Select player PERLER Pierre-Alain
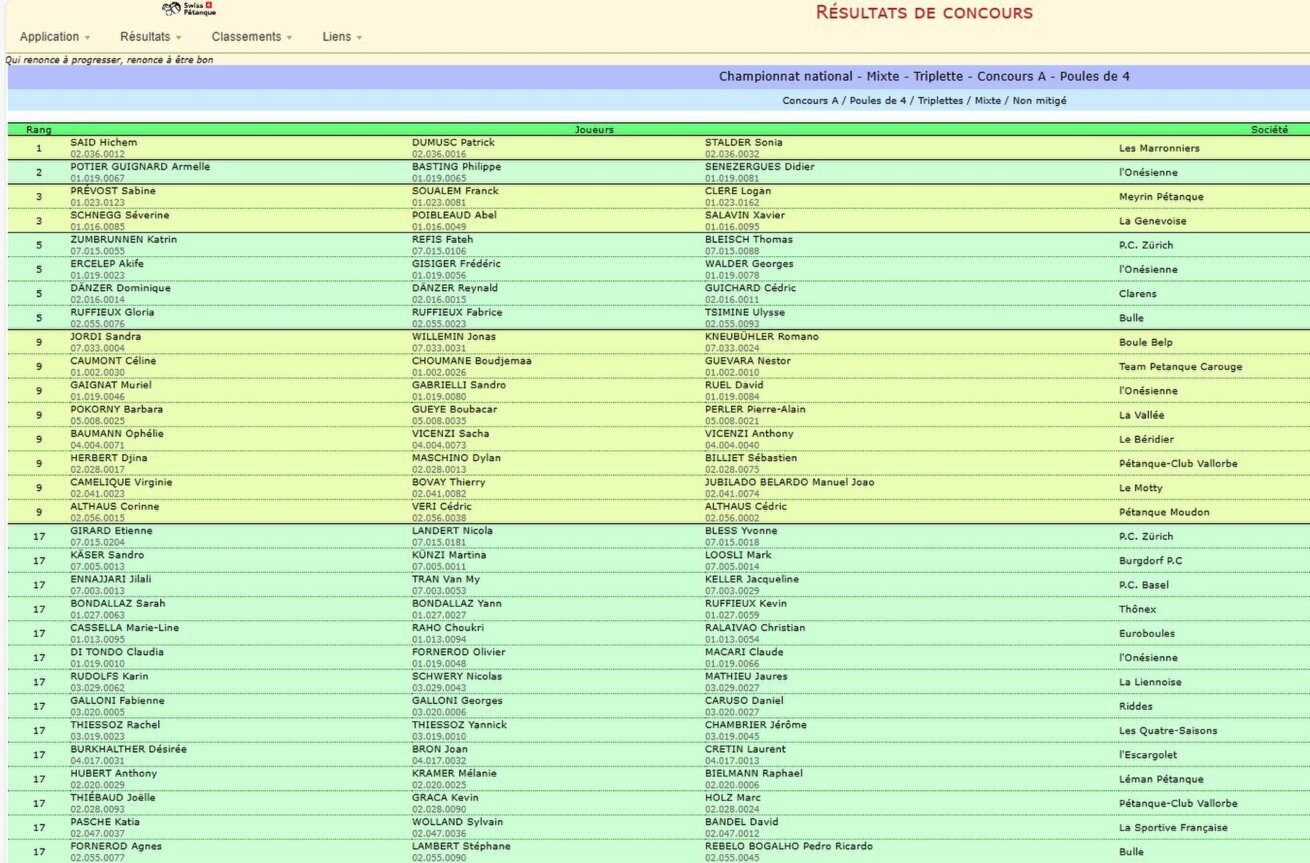This screenshot has width=1310, height=863. point(755,409)
